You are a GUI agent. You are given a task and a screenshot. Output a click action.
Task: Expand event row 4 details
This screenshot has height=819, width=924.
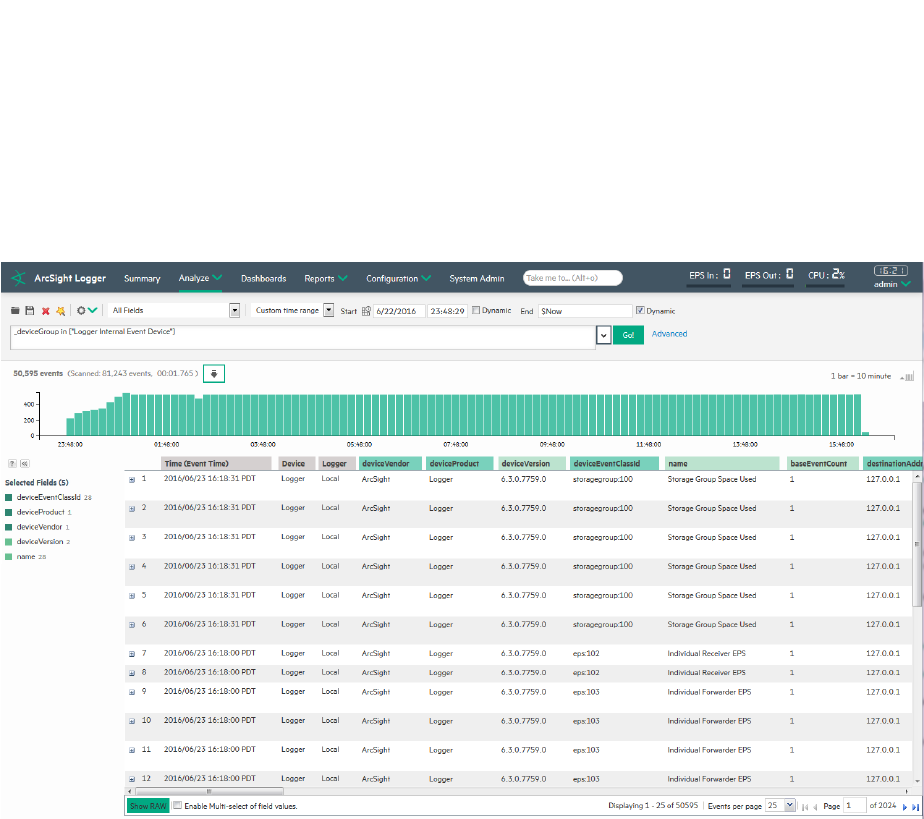[132, 567]
